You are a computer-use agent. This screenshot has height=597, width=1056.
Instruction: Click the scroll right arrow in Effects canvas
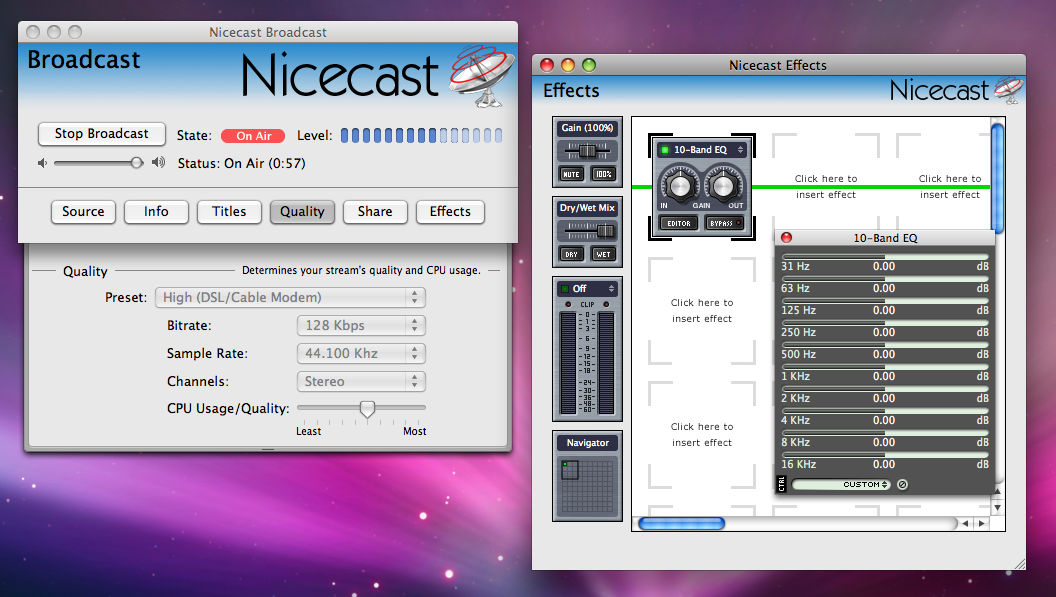(981, 524)
